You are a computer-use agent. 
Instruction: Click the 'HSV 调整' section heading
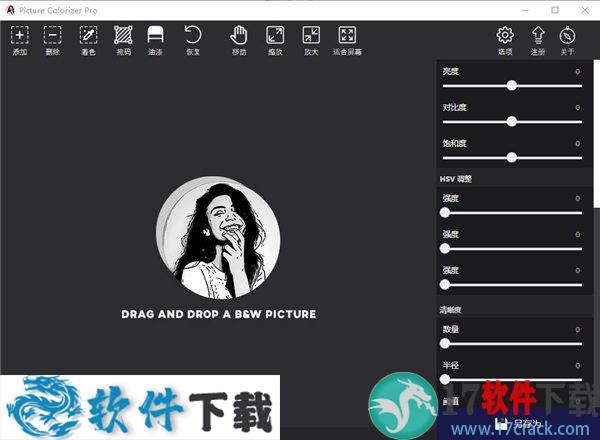[x=456, y=179]
